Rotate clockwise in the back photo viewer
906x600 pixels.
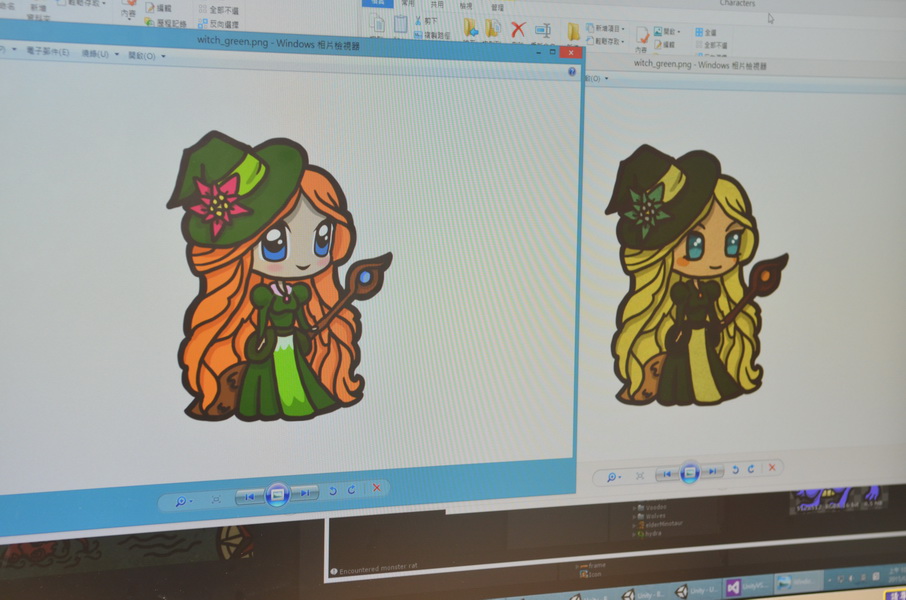(x=750, y=469)
